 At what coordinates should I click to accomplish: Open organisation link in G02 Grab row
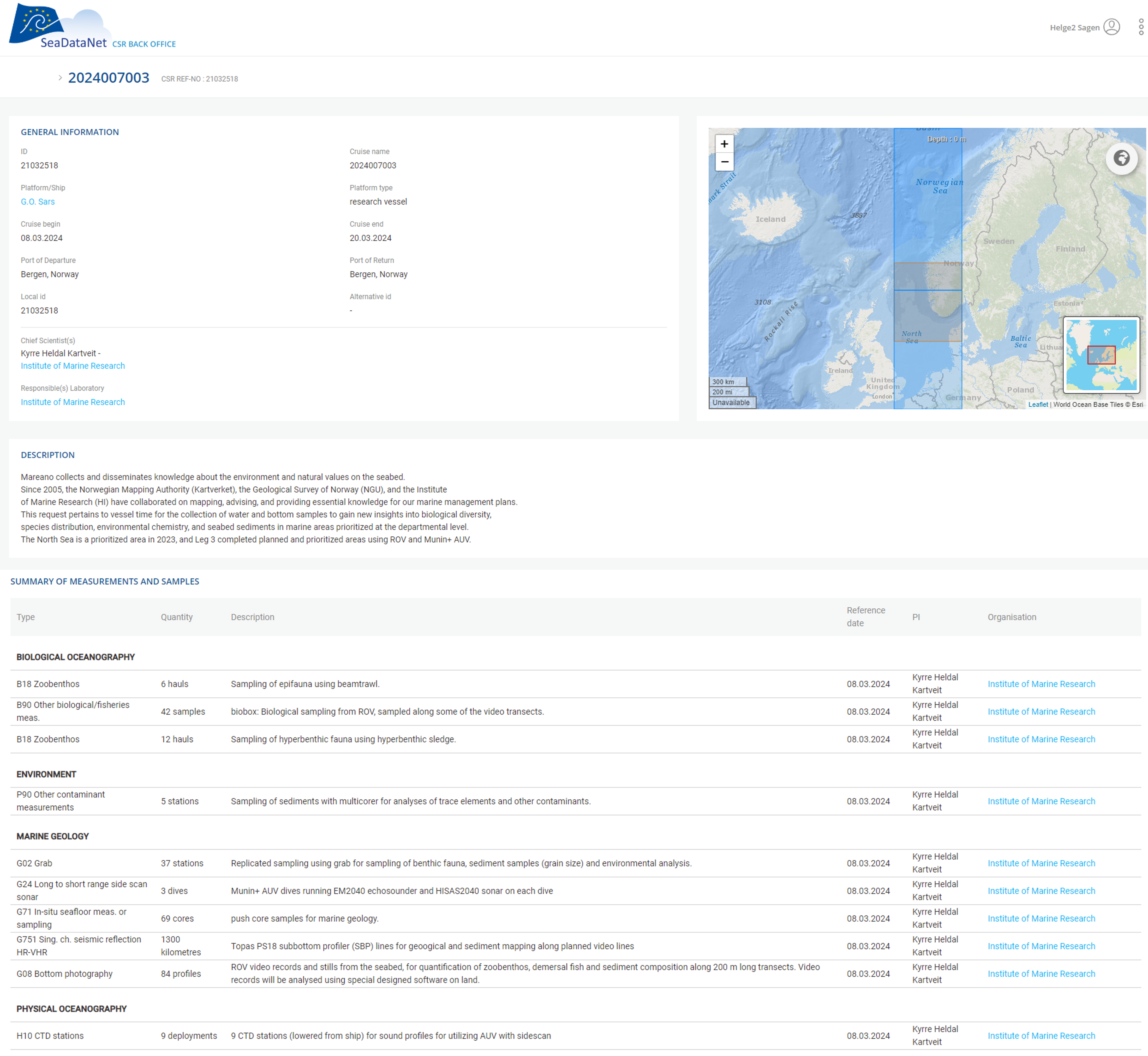1041,863
